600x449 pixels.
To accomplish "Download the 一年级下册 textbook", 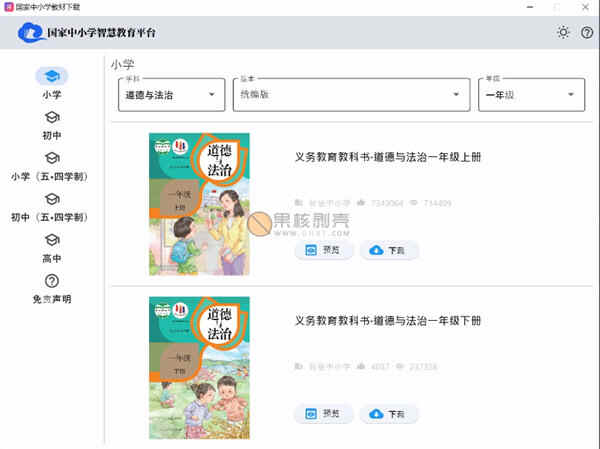I will 389,413.
